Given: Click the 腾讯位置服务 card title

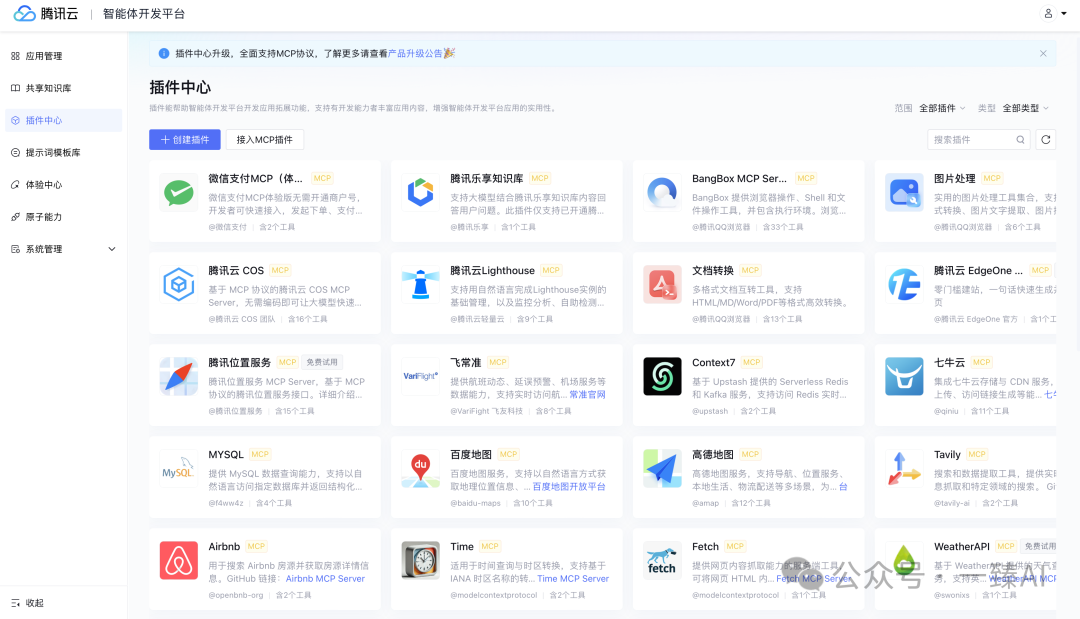Looking at the screenshot, I should tap(240, 362).
